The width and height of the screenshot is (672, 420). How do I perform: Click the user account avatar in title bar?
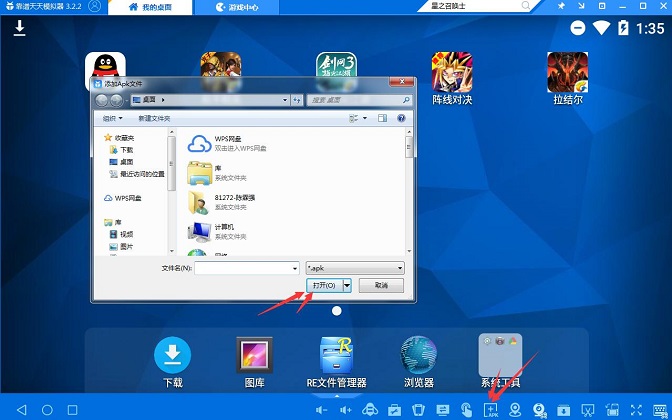point(94,6)
